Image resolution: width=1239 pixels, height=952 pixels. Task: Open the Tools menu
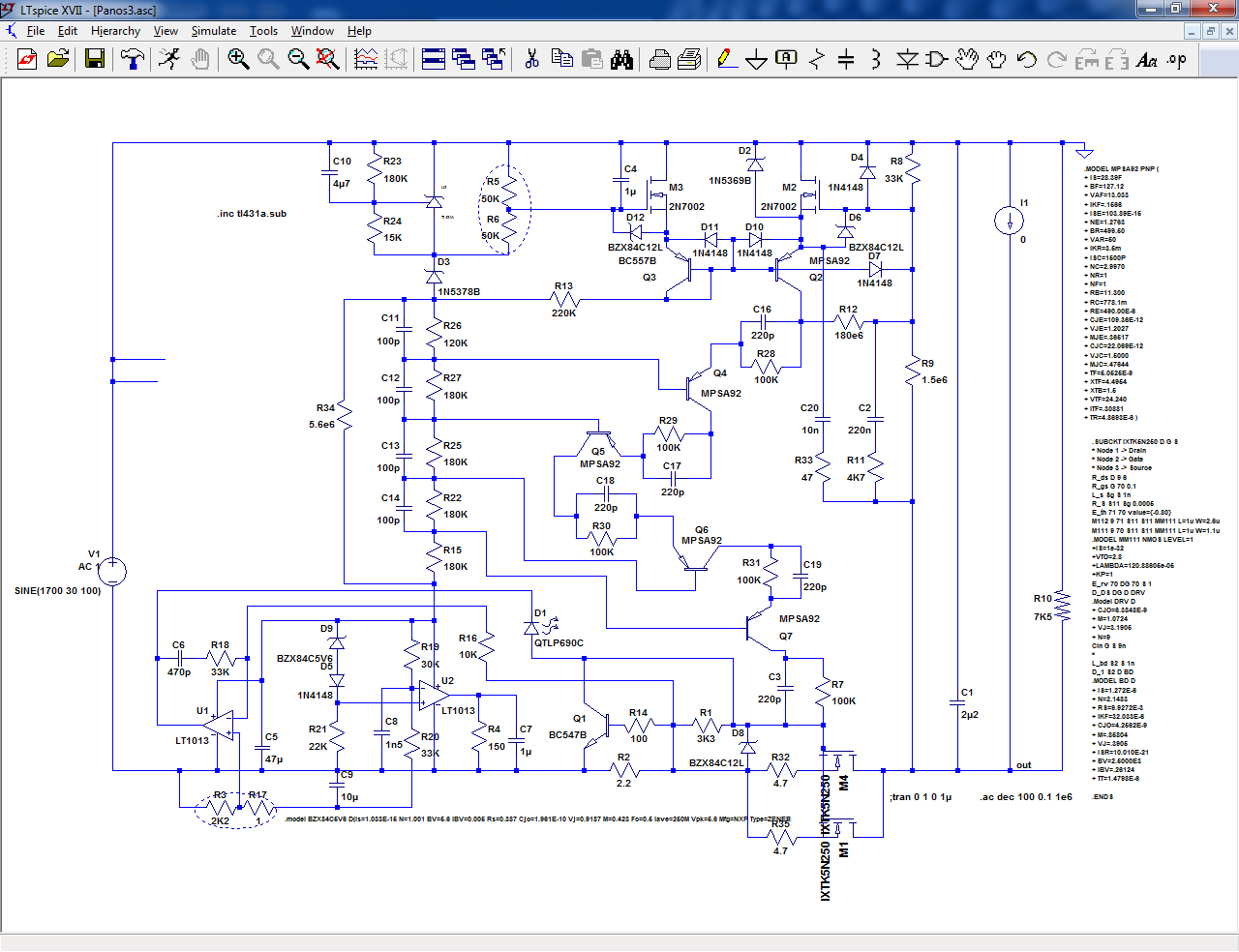pos(263,31)
